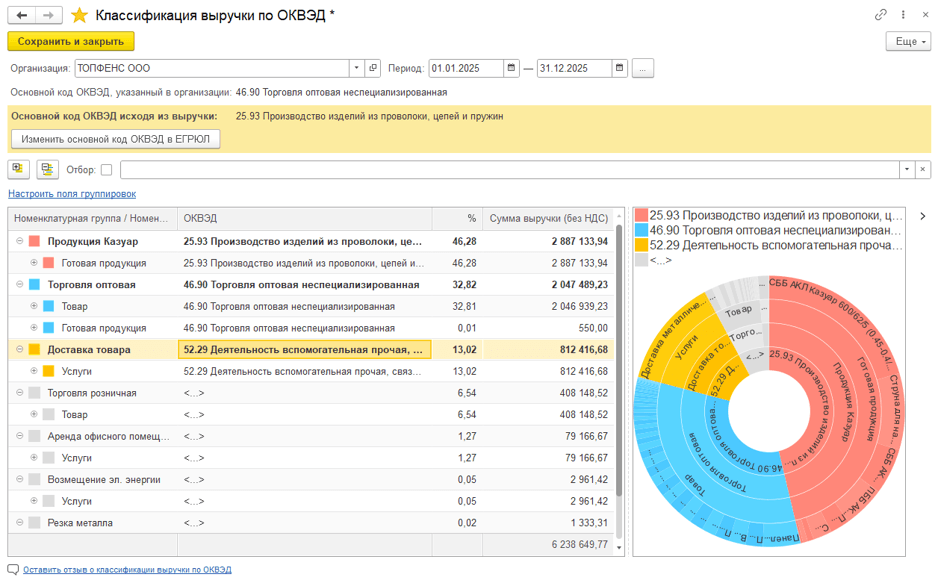Screen dimensions: 938x583
Task: Sort by the Сумма выручки column header
Action: (x=548, y=218)
